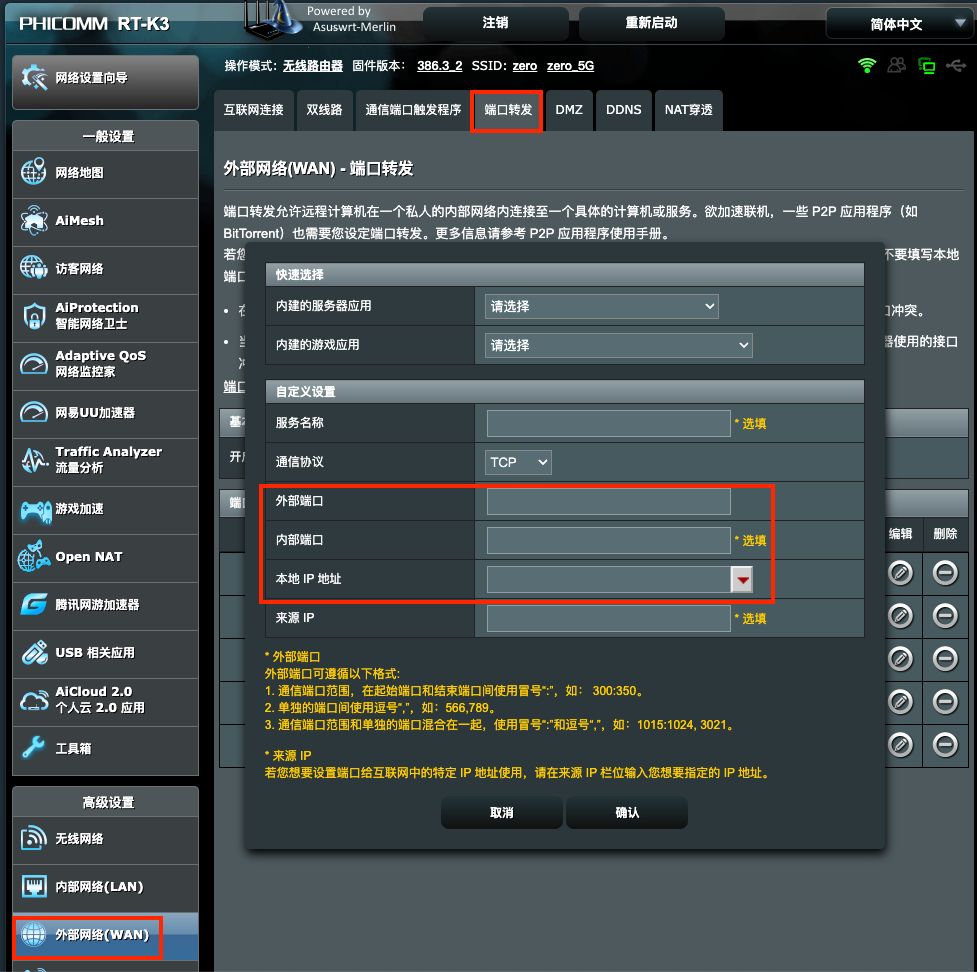Click the 重新启动 reboot button

click(x=651, y=23)
